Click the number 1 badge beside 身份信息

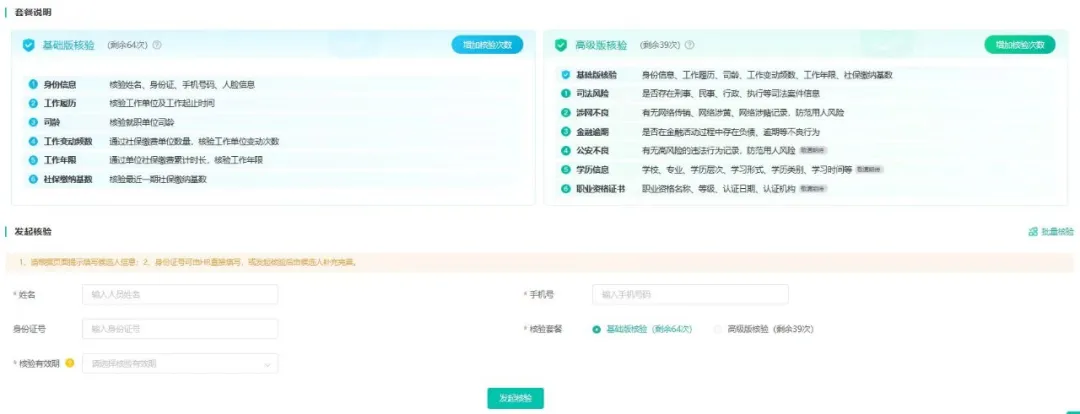33,84
